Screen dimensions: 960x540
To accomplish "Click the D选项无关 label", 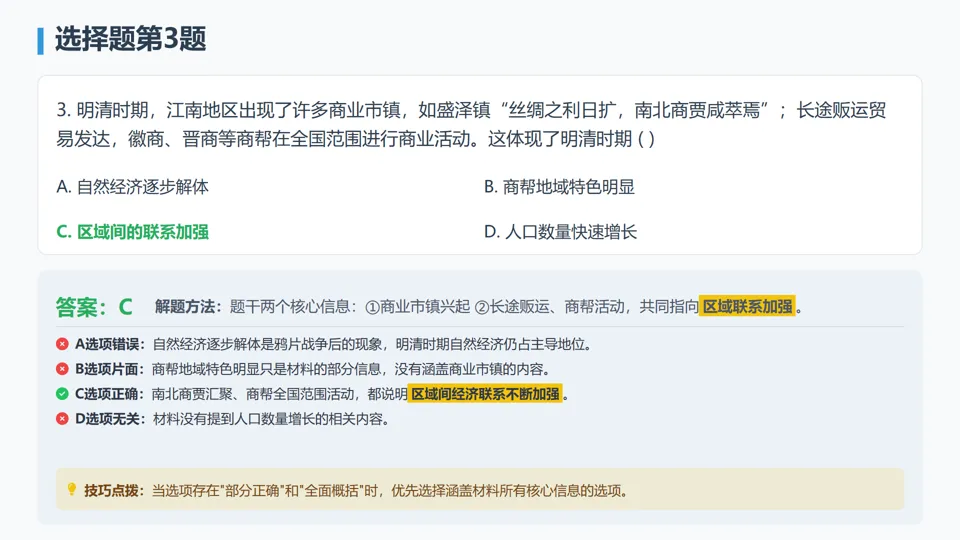I will click(110, 419).
